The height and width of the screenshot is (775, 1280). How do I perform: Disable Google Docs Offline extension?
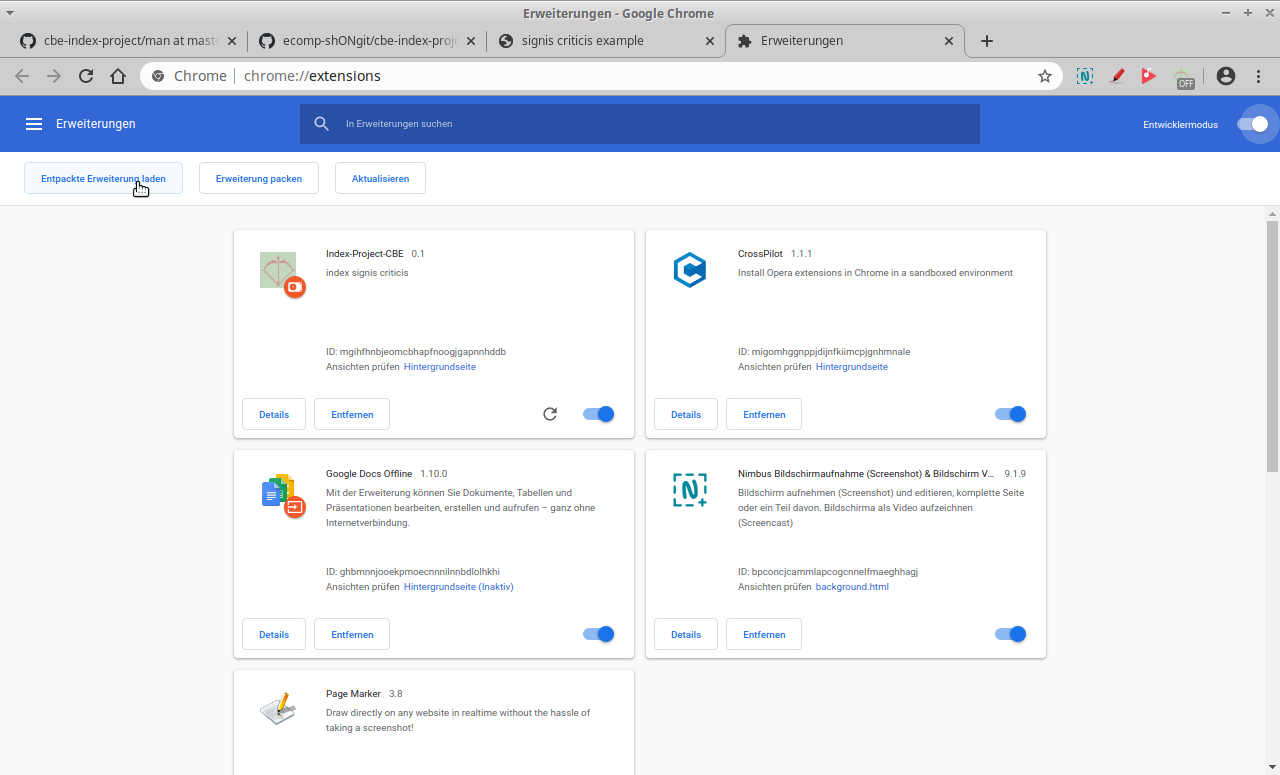(x=599, y=634)
